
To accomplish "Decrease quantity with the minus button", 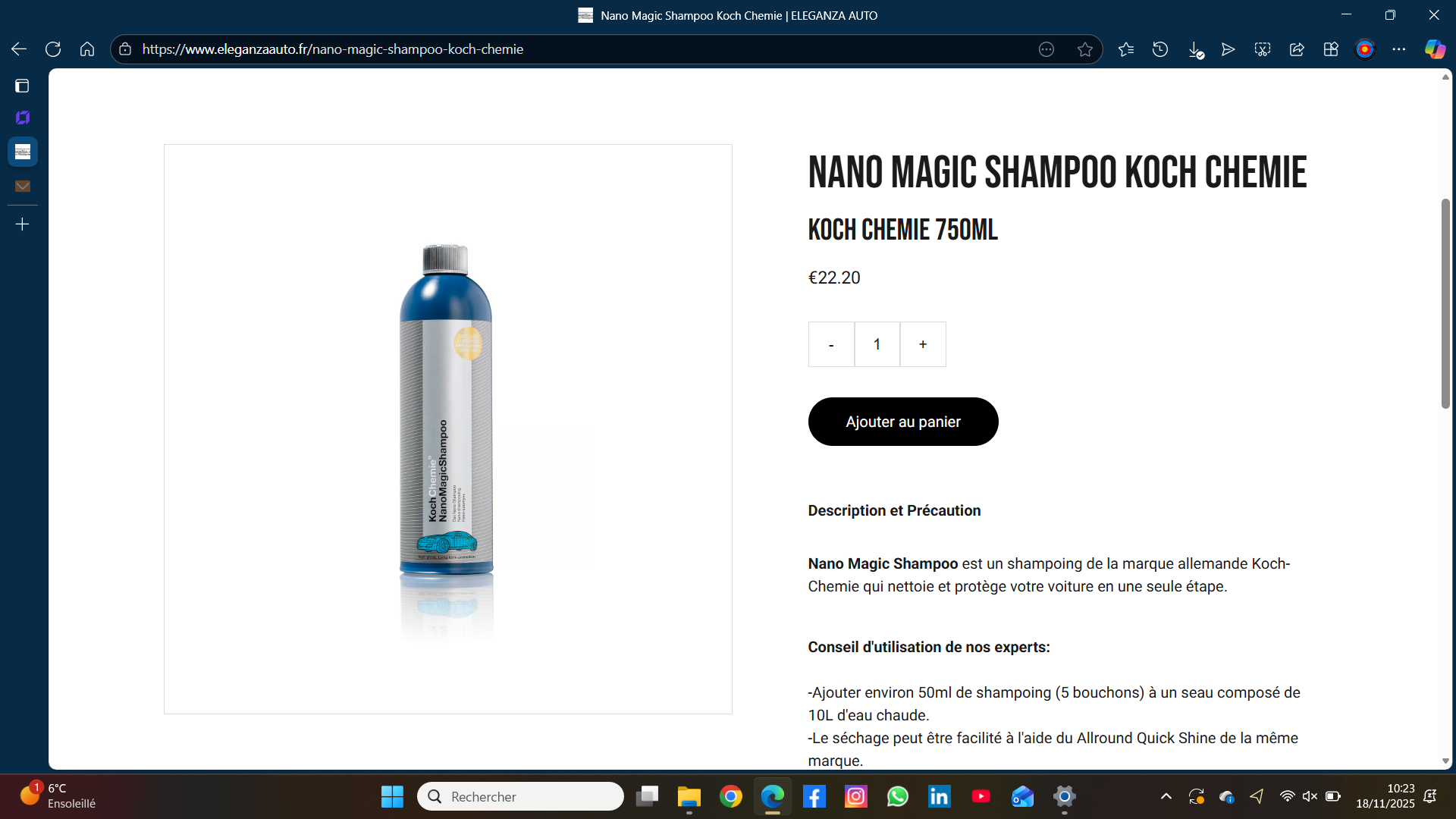I will tap(831, 344).
